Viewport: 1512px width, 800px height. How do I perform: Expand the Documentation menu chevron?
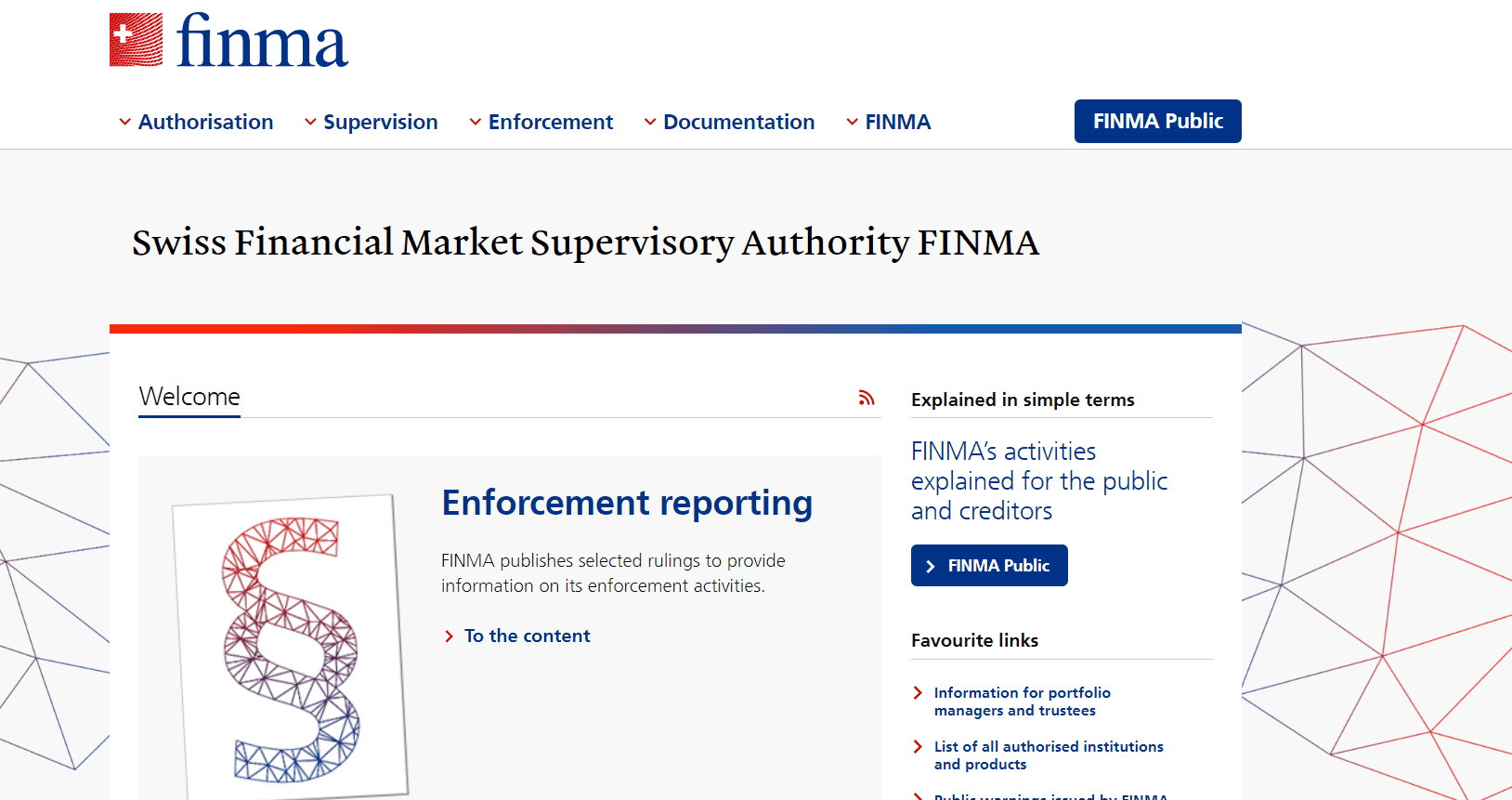650,122
